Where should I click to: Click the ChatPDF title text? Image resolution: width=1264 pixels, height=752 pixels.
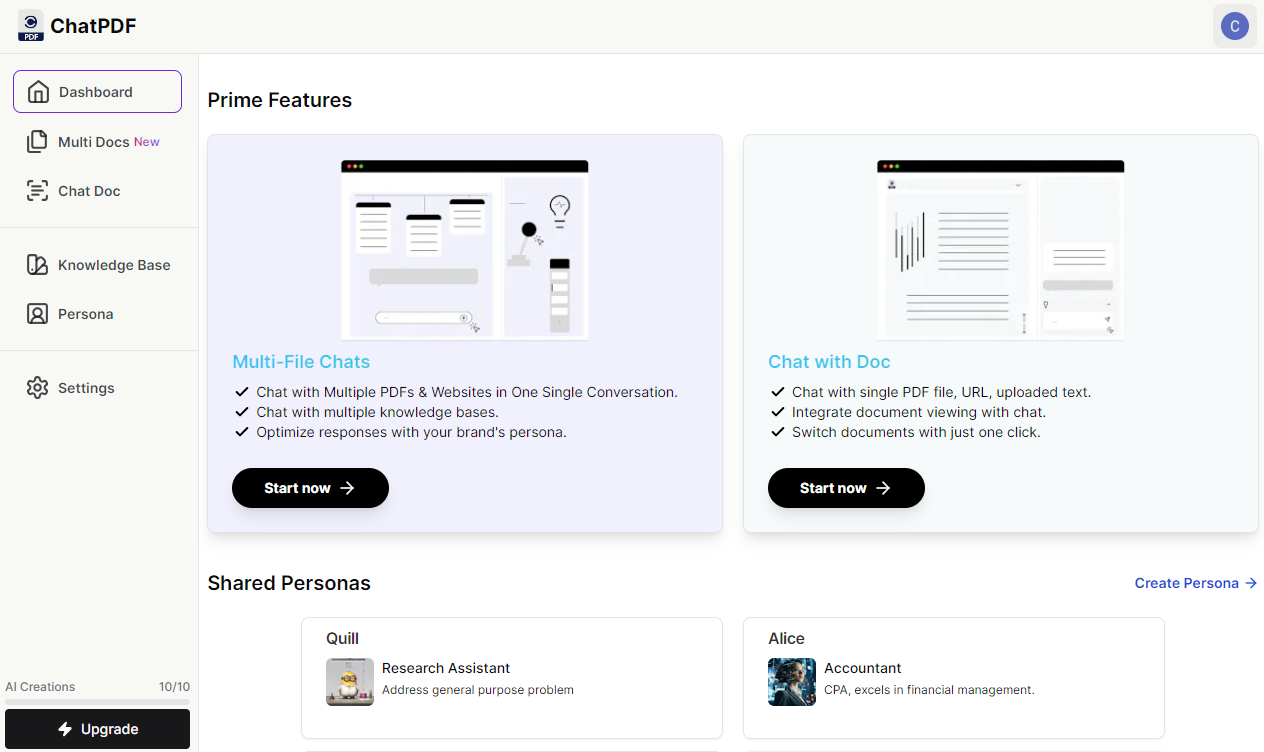(93, 26)
